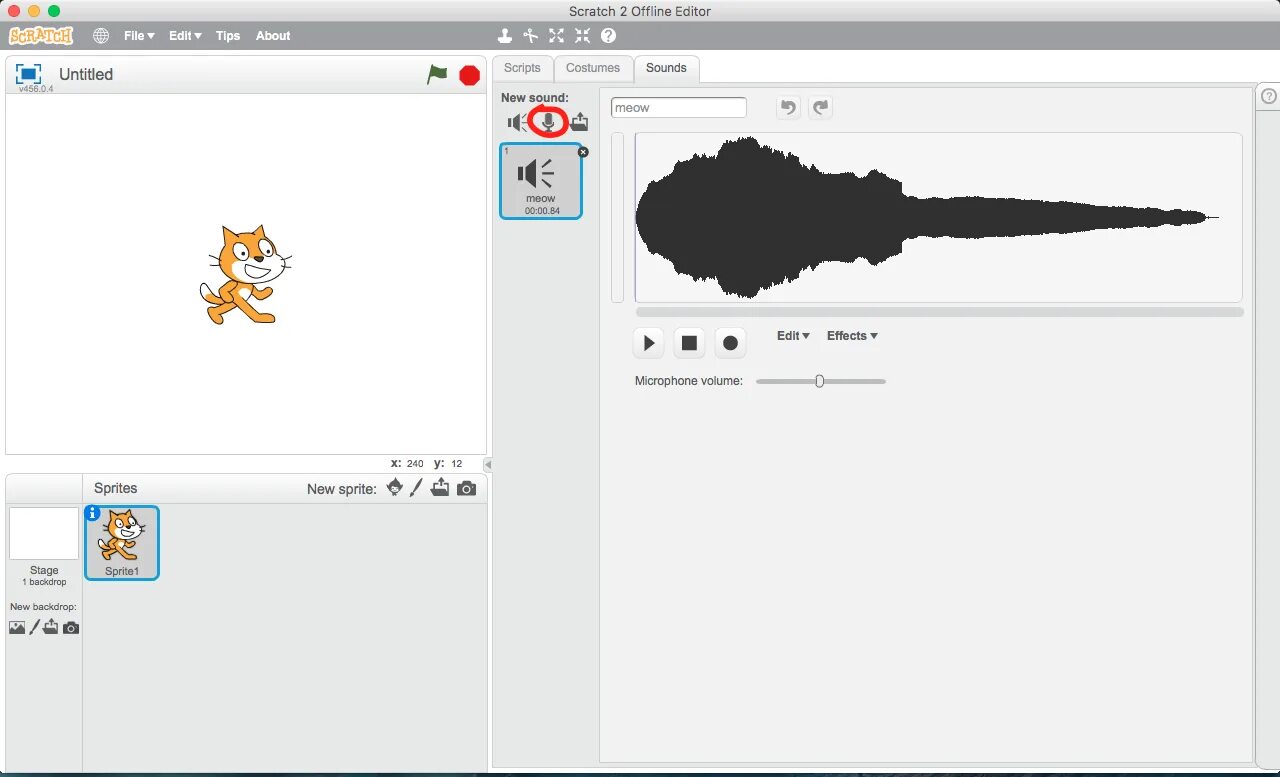Choose sound from library speaker icon
The image size is (1280, 777).
(517, 122)
